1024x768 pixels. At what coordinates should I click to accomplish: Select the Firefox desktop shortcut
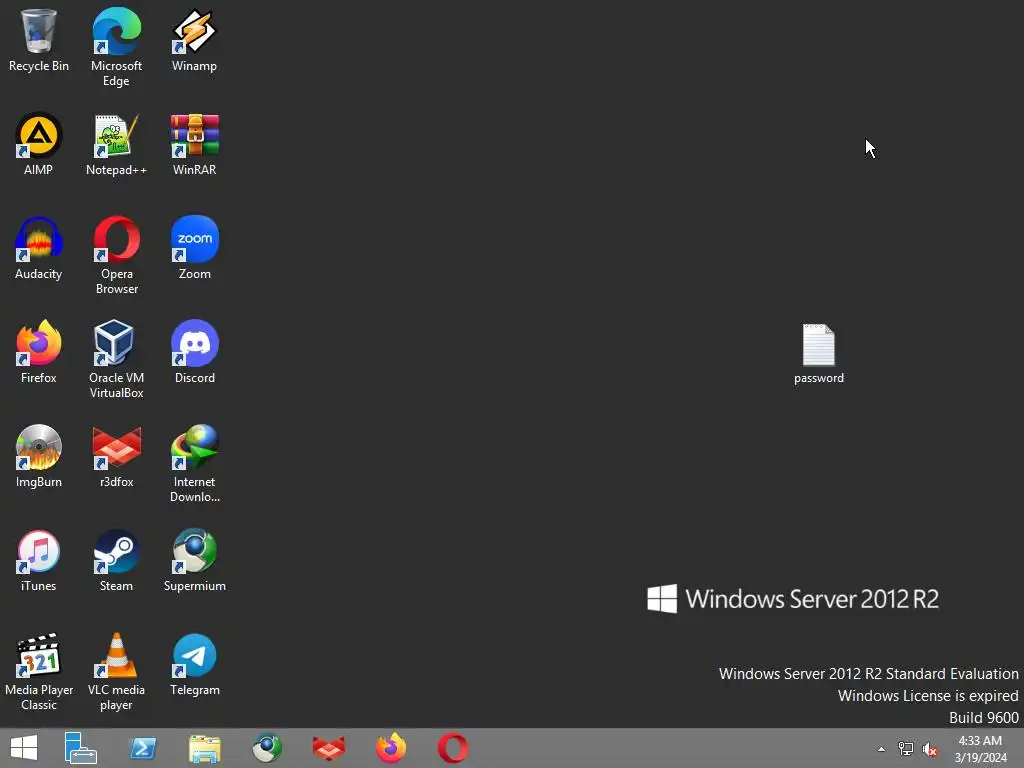[39, 352]
